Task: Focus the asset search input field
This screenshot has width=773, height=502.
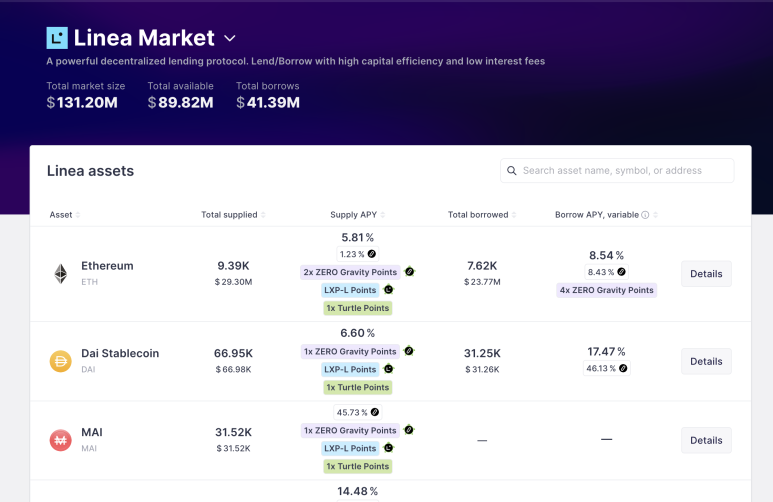Action: pyautogui.click(x=617, y=171)
